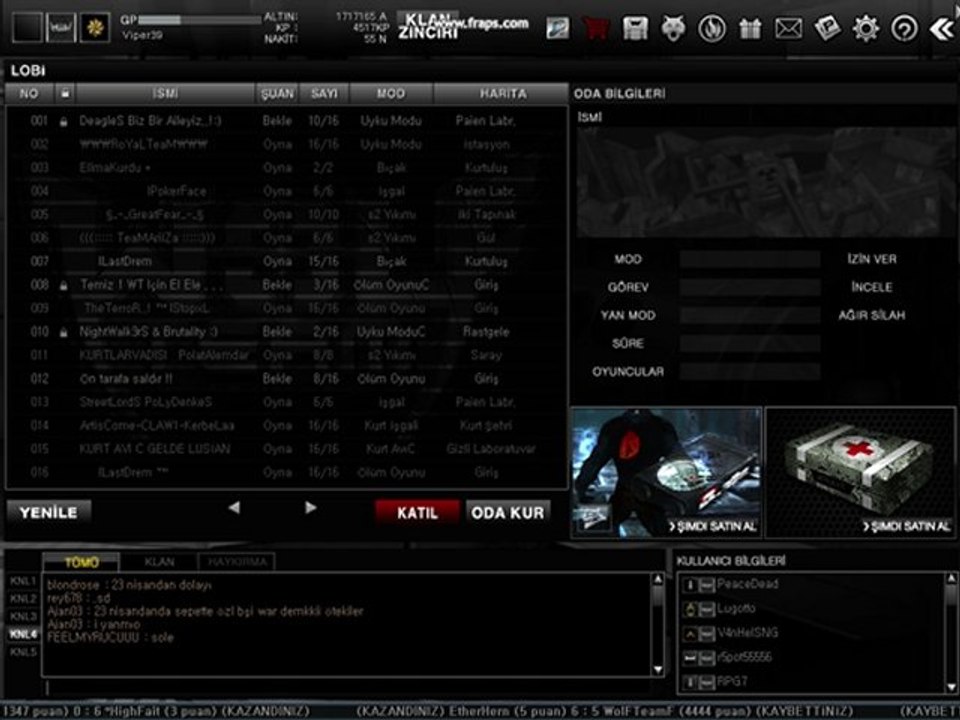Image resolution: width=960 pixels, height=720 pixels.
Task: Select room 015 KURT AVI C GELDE LUSIAN
Action: click(287, 449)
